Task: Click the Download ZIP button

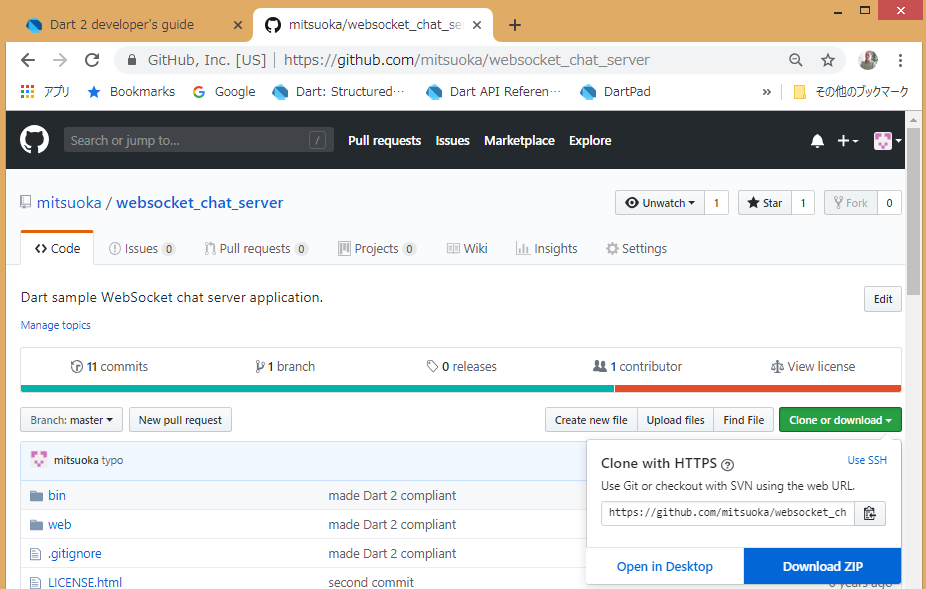Action: [x=823, y=566]
